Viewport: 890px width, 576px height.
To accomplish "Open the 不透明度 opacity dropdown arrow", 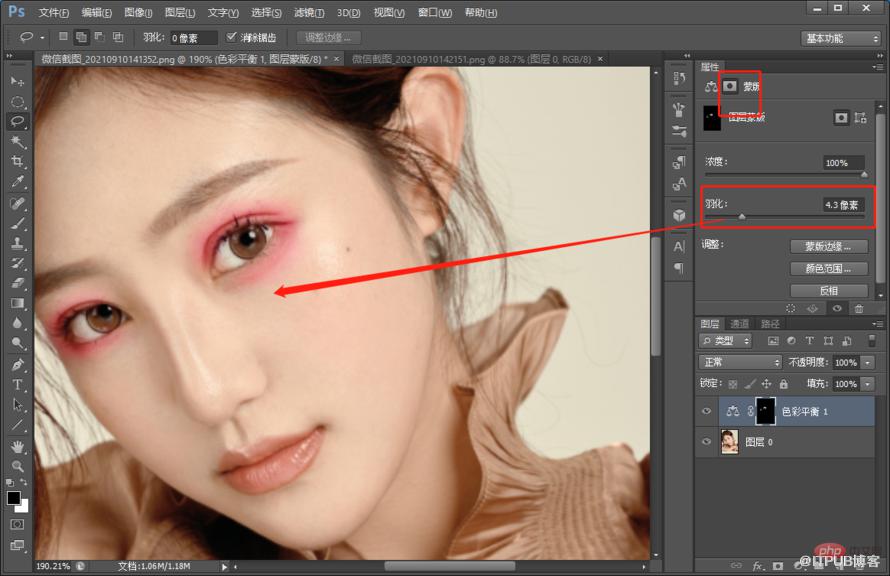I will [x=868, y=363].
